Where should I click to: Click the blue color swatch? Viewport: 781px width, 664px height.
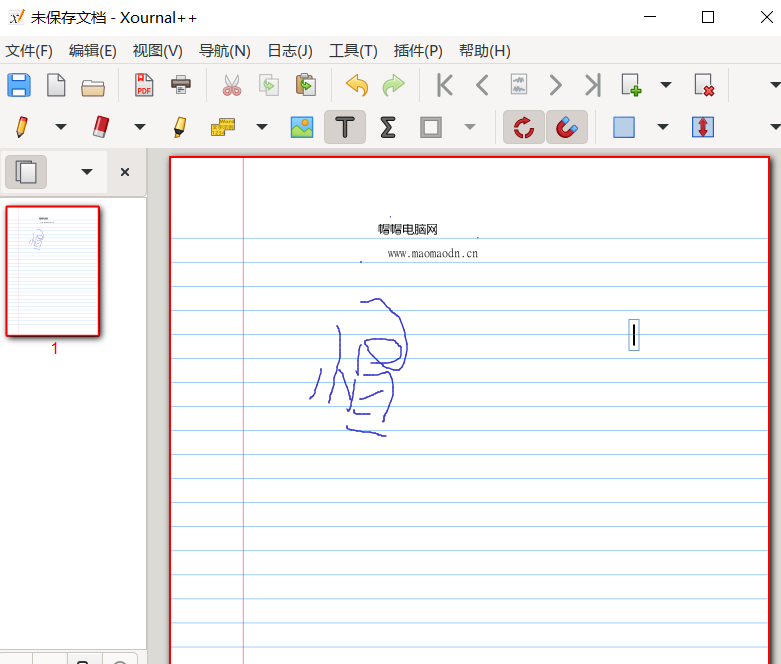click(x=624, y=128)
